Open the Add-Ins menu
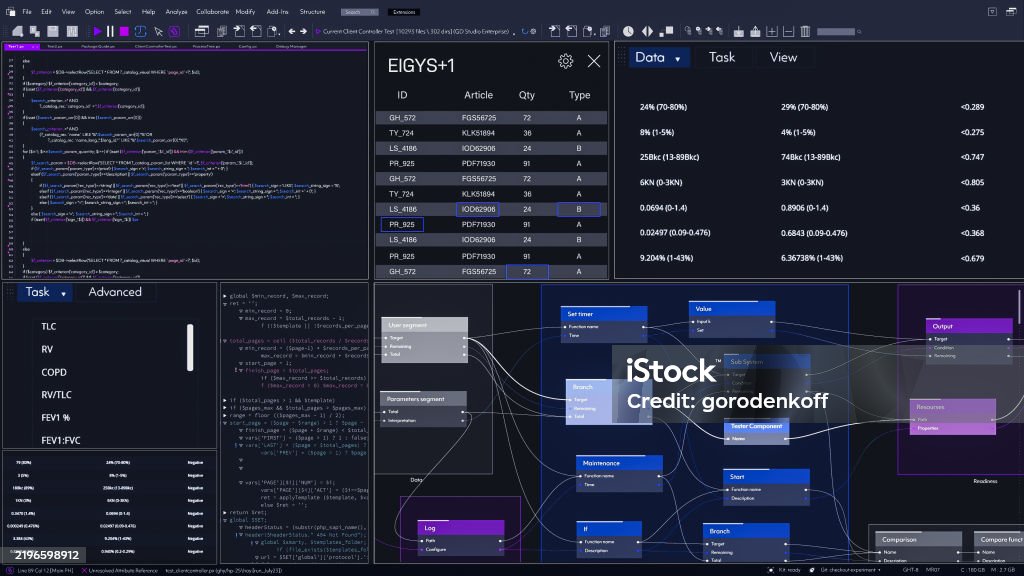 [278, 12]
